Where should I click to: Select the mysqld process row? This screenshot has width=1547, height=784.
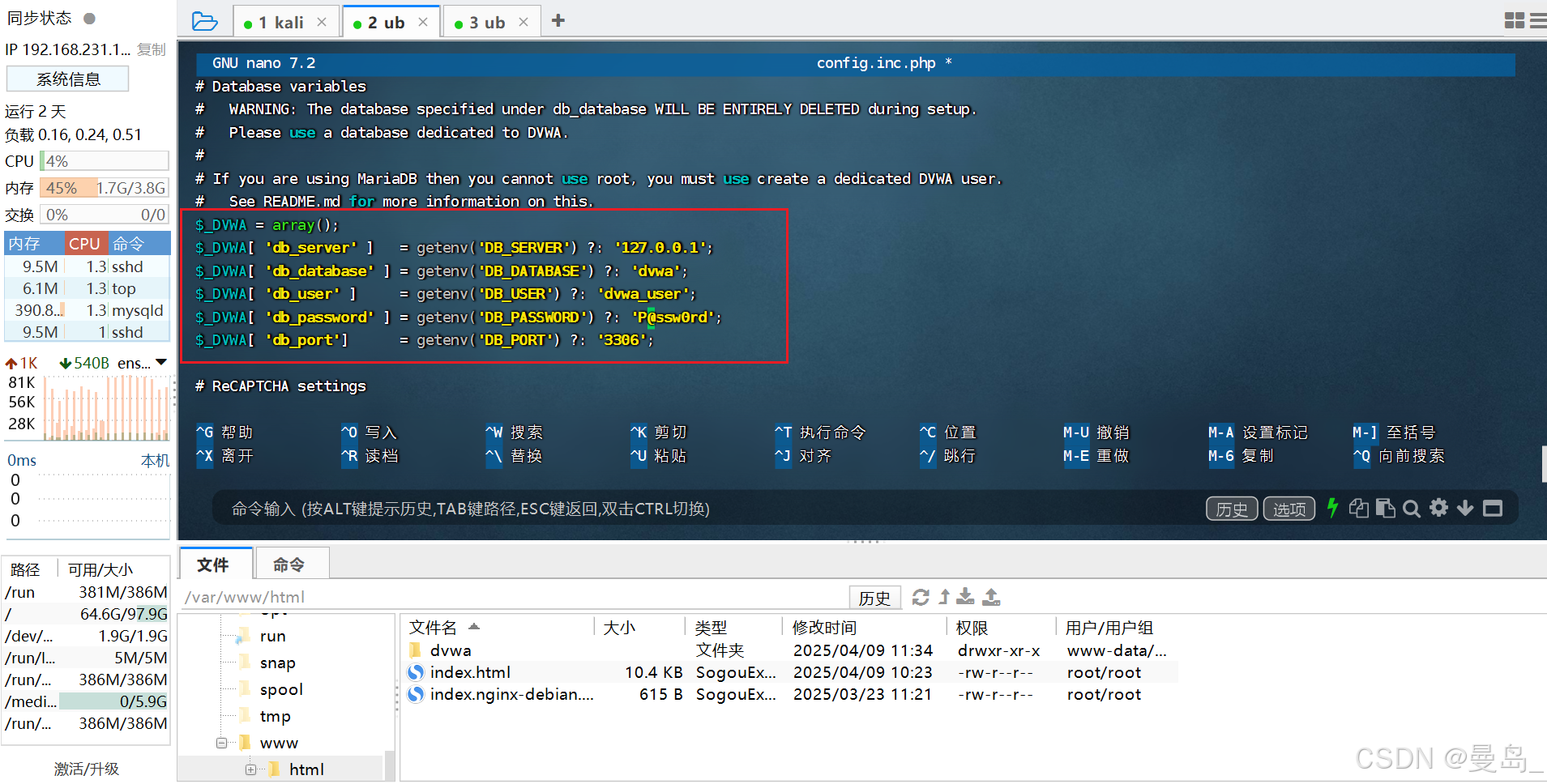pos(88,310)
